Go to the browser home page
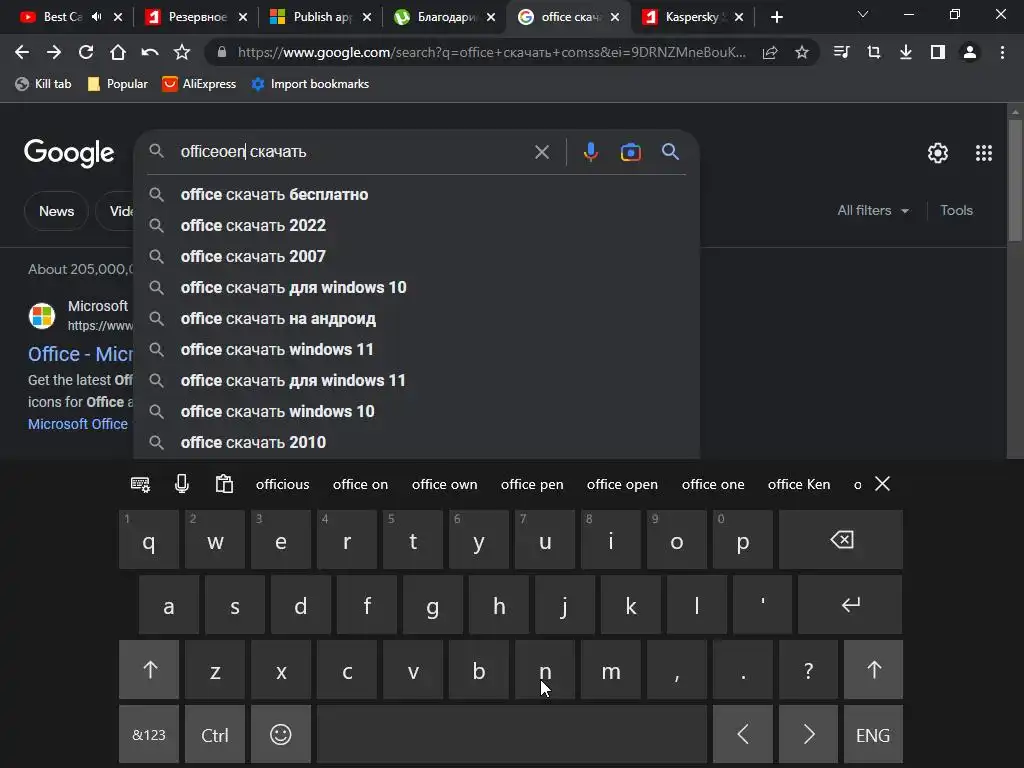Viewport: 1024px width, 768px height. point(118,52)
